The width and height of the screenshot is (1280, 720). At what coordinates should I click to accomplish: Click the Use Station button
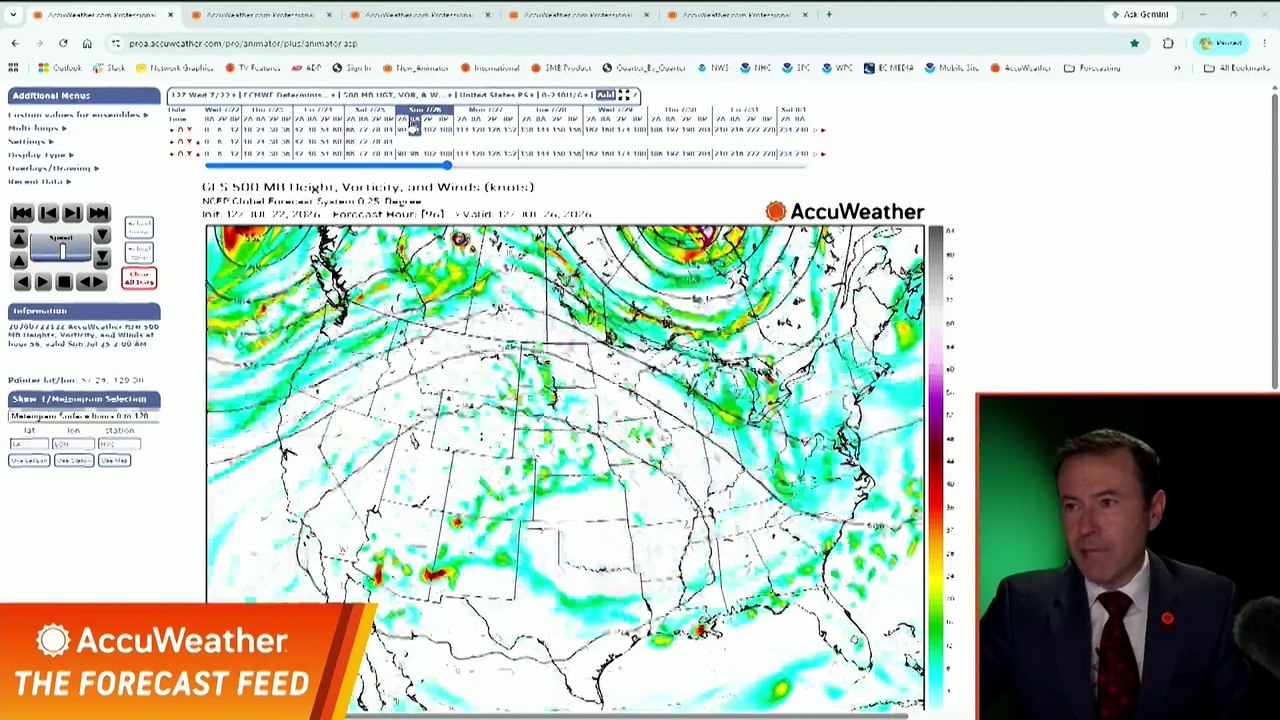point(73,460)
